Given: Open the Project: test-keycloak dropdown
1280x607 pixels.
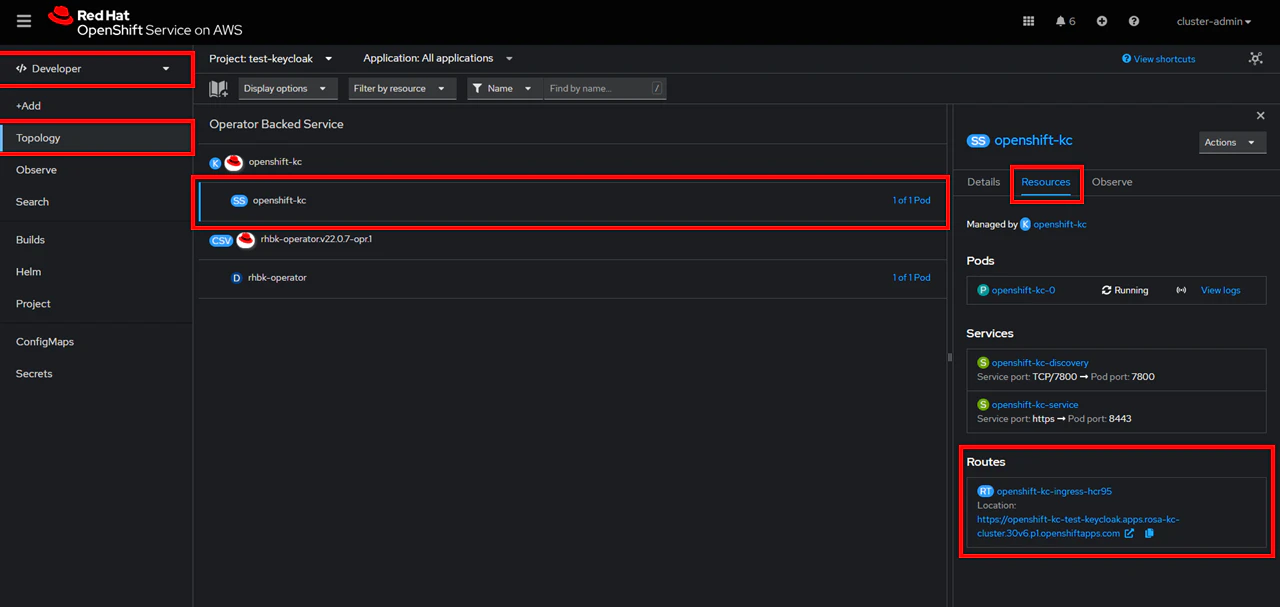Looking at the screenshot, I should click(x=270, y=59).
